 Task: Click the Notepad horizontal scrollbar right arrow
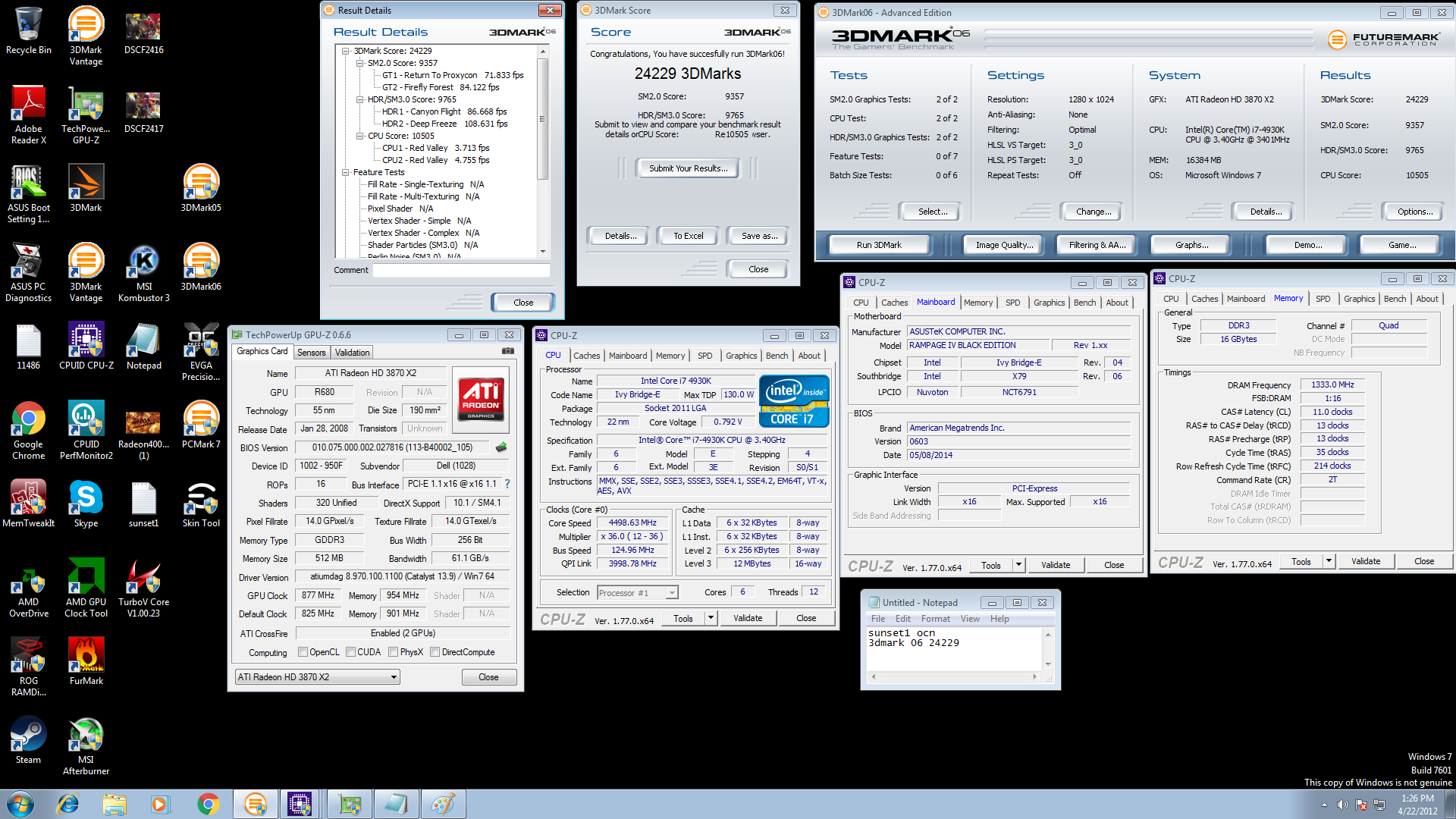point(1034,676)
